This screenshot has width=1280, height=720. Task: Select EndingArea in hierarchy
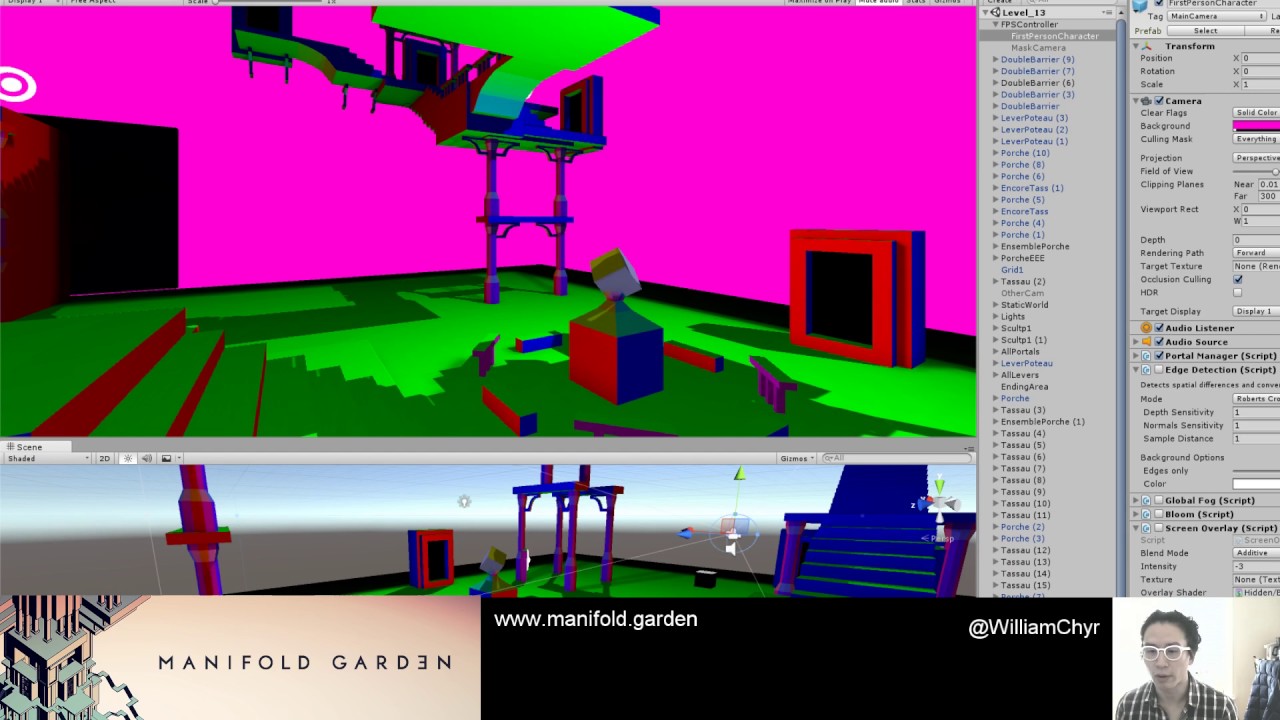1024,387
